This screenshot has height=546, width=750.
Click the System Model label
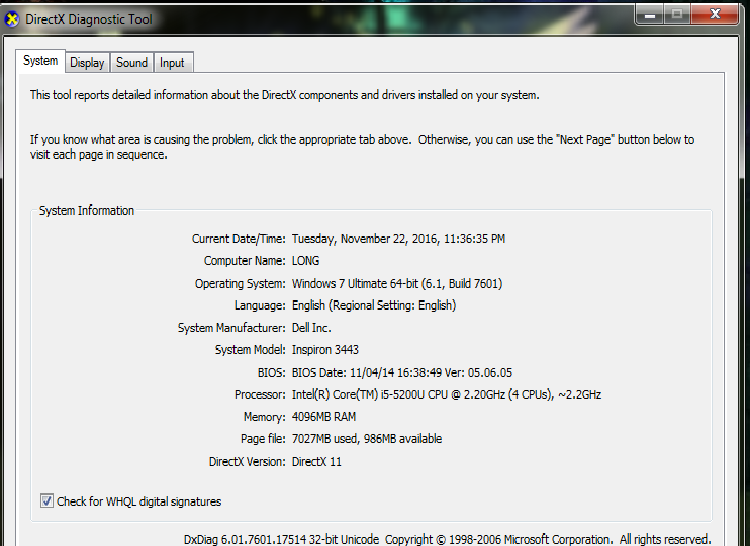click(250, 350)
